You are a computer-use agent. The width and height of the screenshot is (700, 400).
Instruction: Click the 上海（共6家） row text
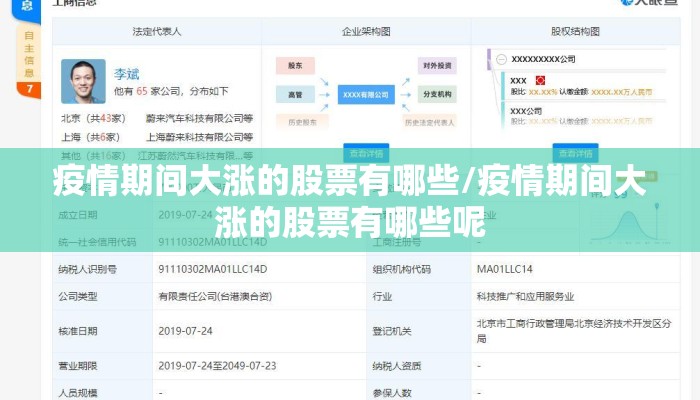click(x=91, y=137)
